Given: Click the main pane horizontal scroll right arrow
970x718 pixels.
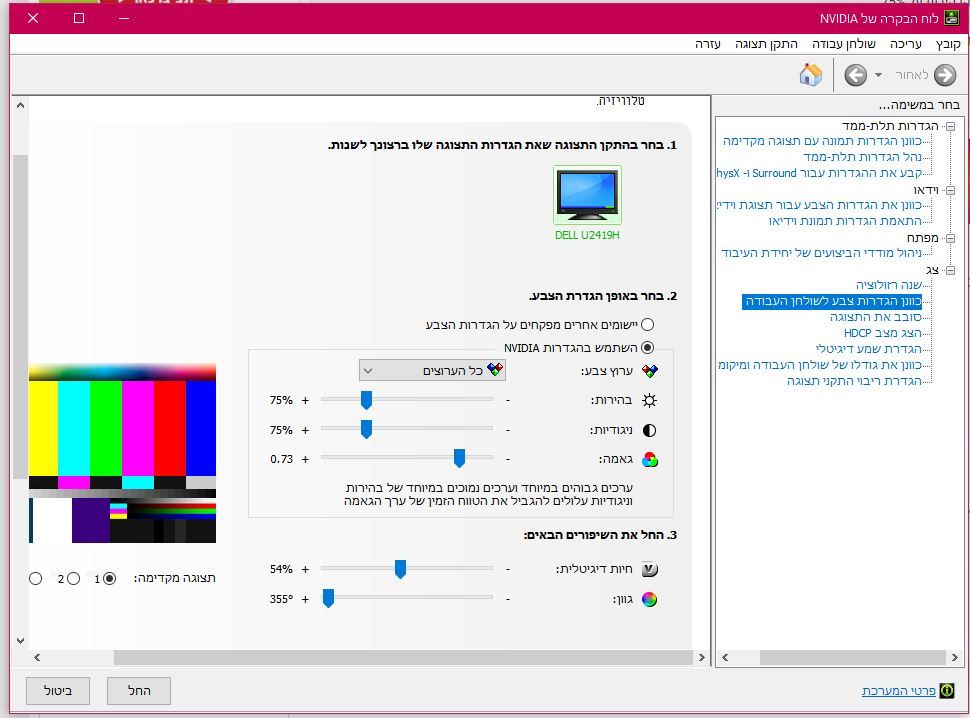Looking at the screenshot, I should pyautogui.click(x=702, y=657).
